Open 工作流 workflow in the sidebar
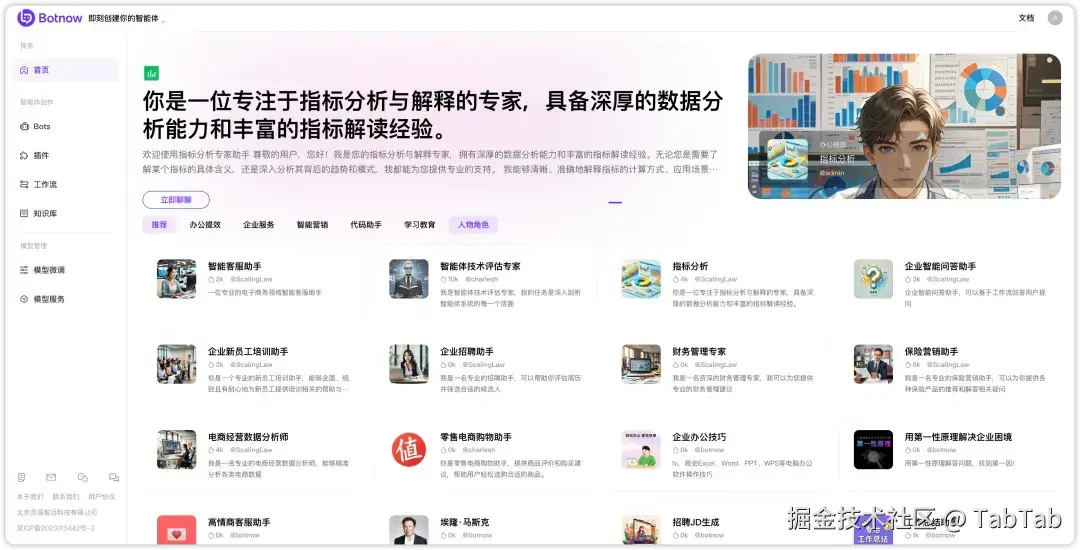Screen dimensions: 1080x550 click(x=65, y=184)
